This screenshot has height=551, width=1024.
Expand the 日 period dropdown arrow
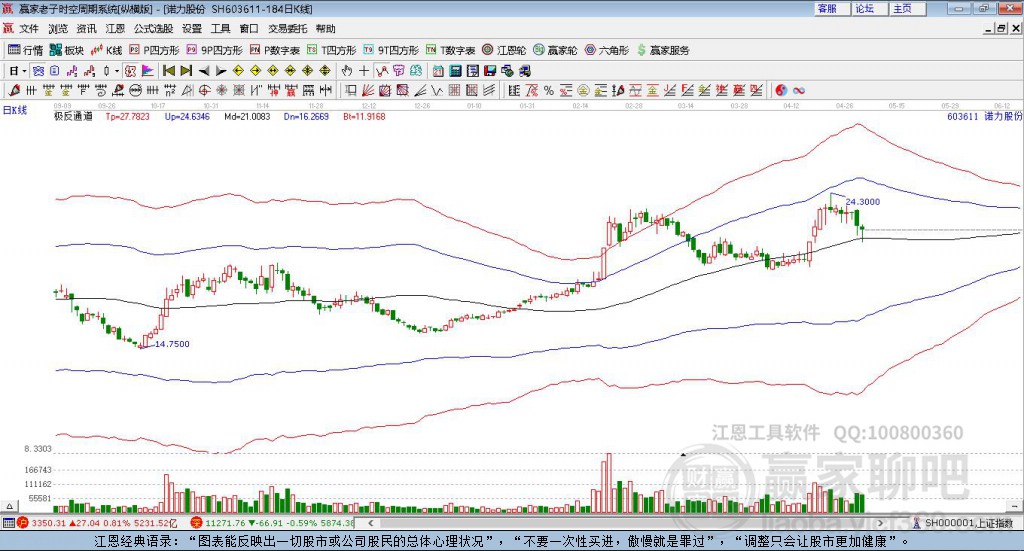coord(24,71)
